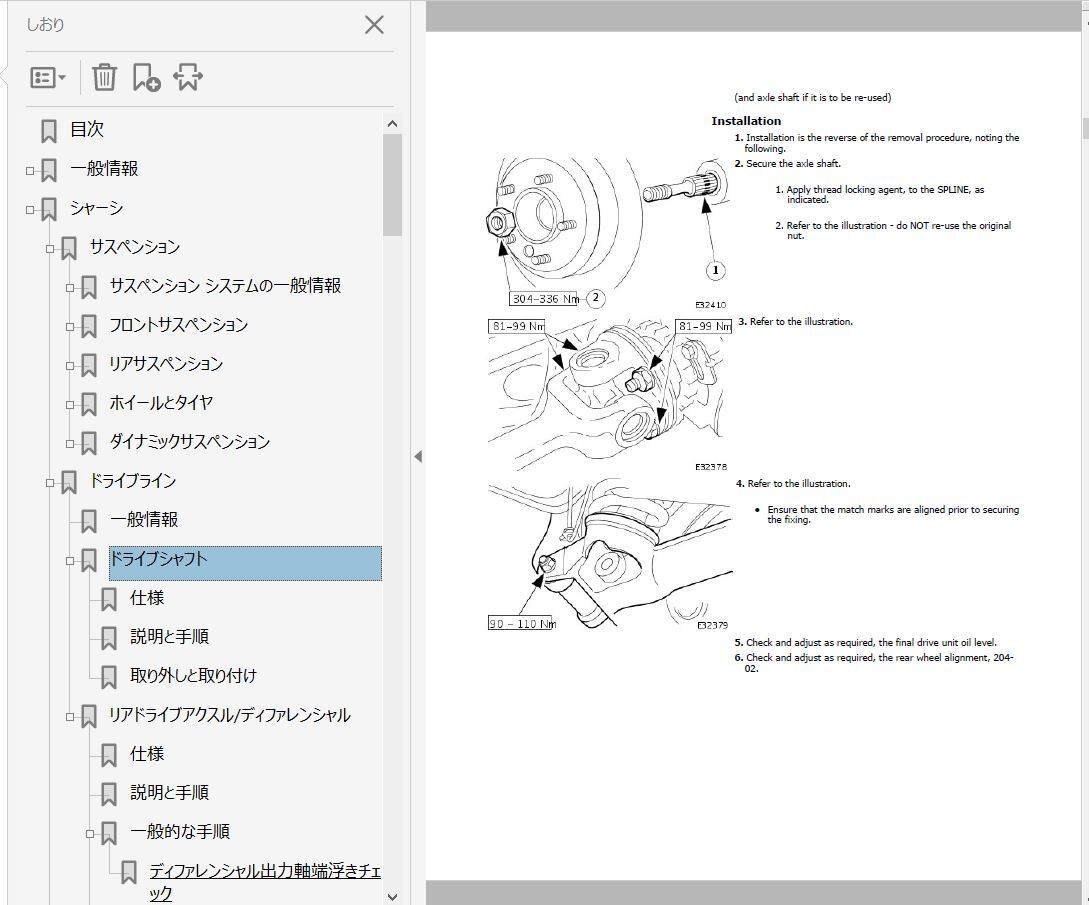Click bookmark icon beside 一般的な手順
Image resolution: width=1089 pixels, height=905 pixels.
[x=109, y=833]
